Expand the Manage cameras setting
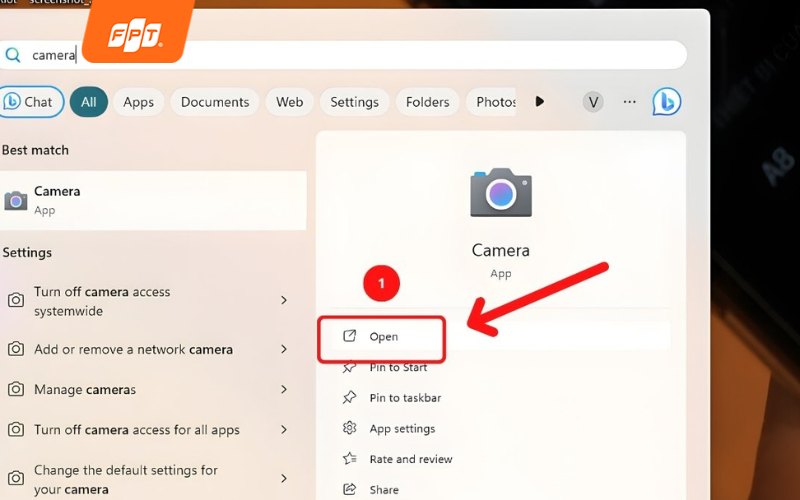The width and height of the screenshot is (800, 500). coord(284,389)
